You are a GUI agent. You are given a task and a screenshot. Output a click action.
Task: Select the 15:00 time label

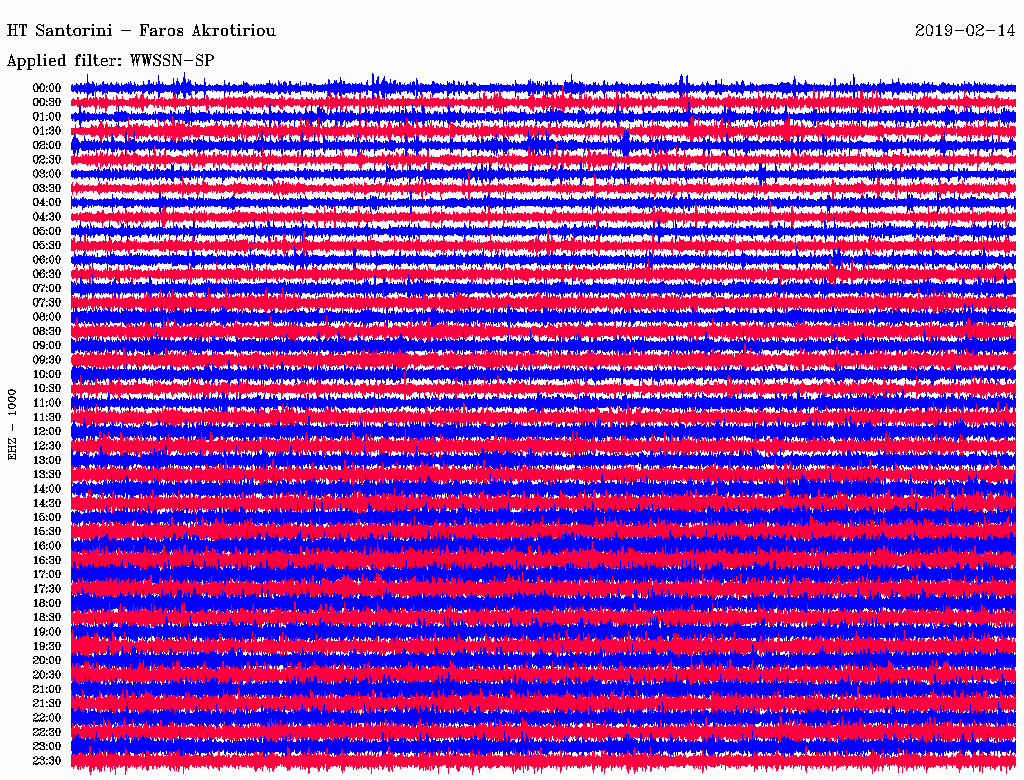pyautogui.click(x=47, y=517)
